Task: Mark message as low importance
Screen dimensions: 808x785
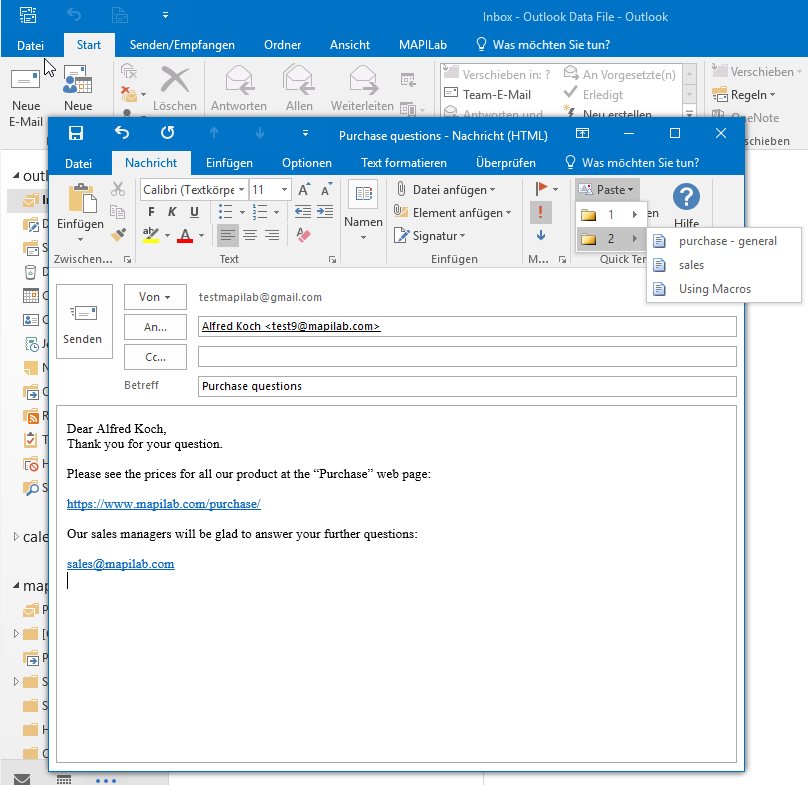Action: pyautogui.click(x=541, y=236)
